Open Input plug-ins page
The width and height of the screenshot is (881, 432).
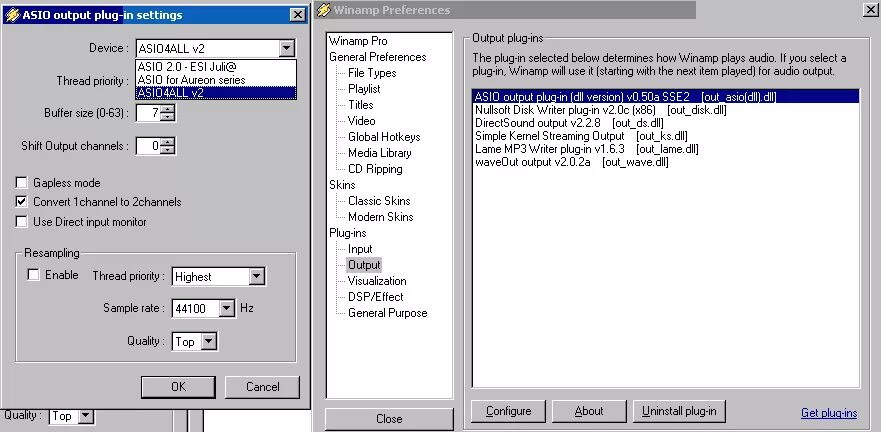coord(360,249)
